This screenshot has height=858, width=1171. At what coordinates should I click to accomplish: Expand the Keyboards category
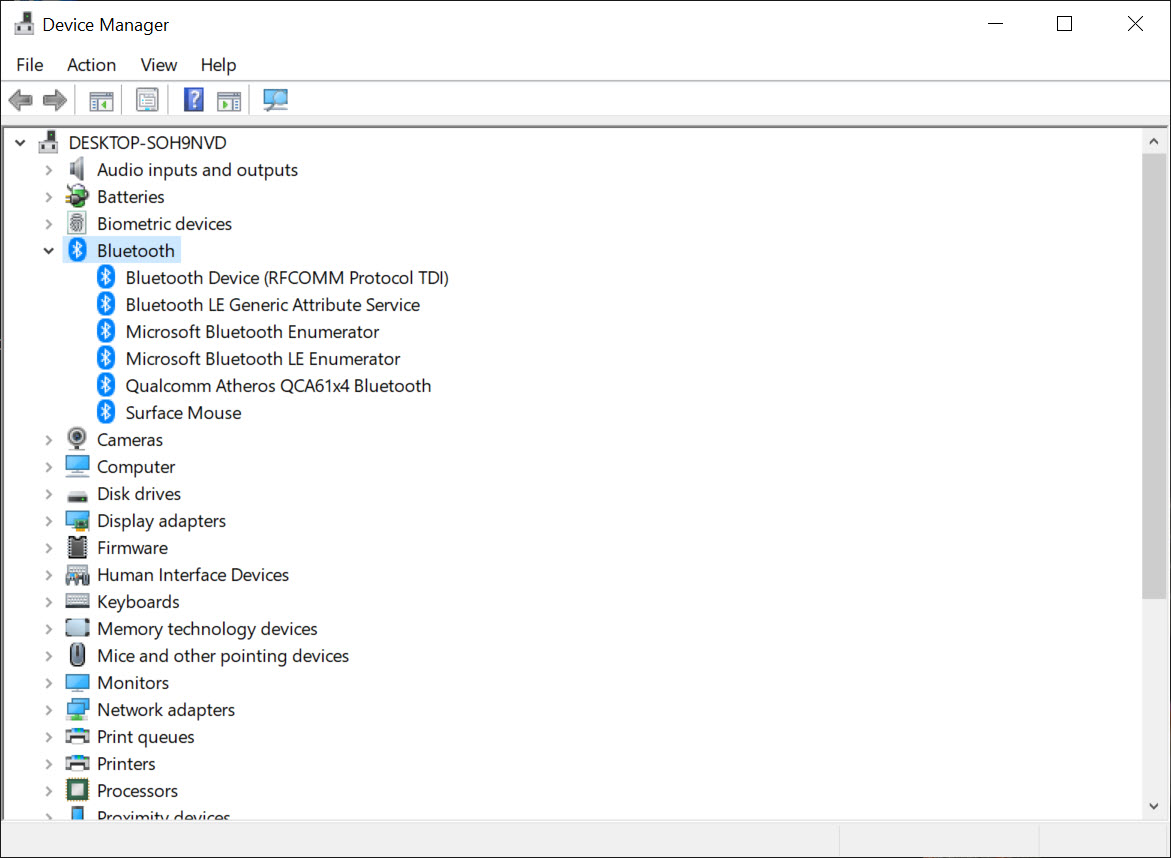pyautogui.click(x=49, y=602)
